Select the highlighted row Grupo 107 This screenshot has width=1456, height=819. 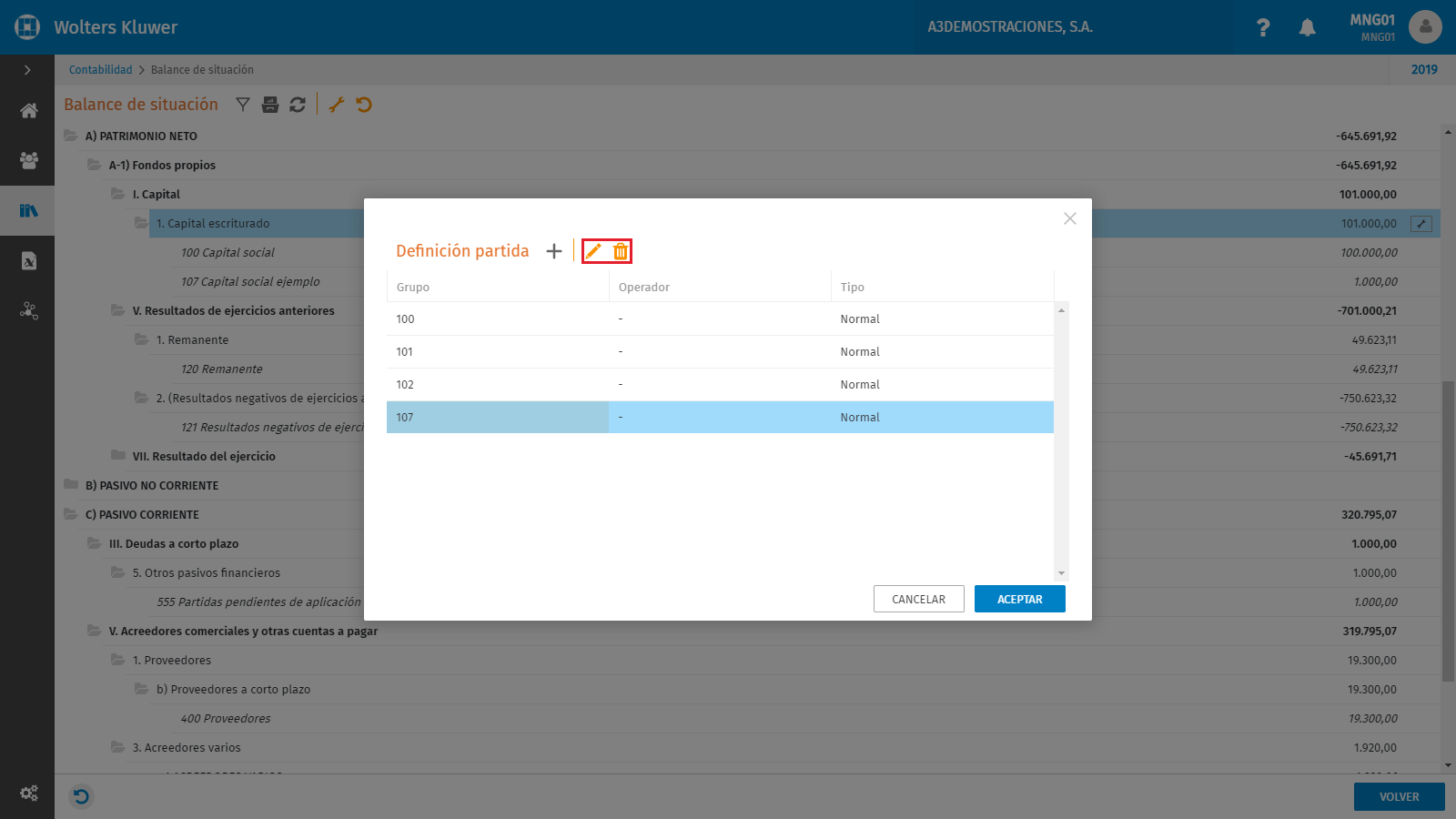coord(720,418)
